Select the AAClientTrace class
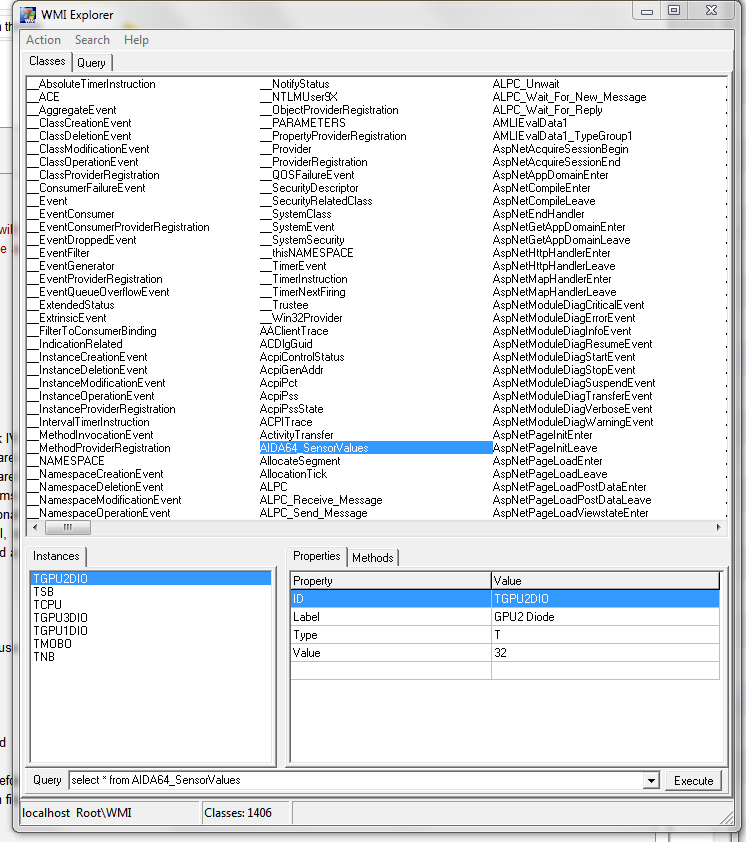 click(x=294, y=331)
